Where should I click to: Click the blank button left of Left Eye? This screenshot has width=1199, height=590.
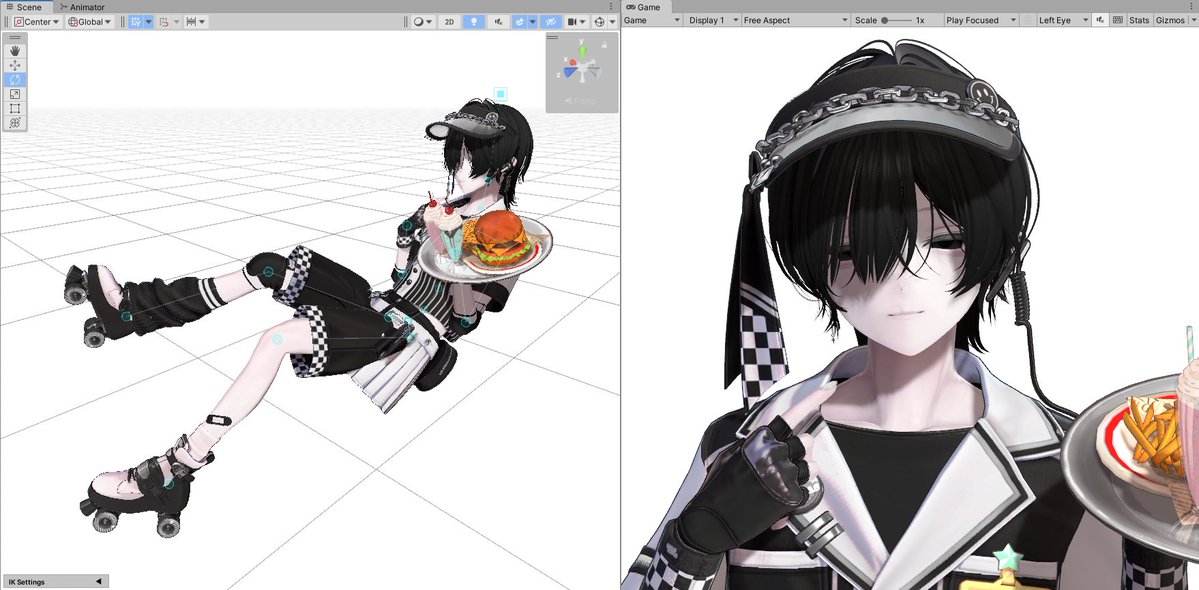pos(1028,21)
